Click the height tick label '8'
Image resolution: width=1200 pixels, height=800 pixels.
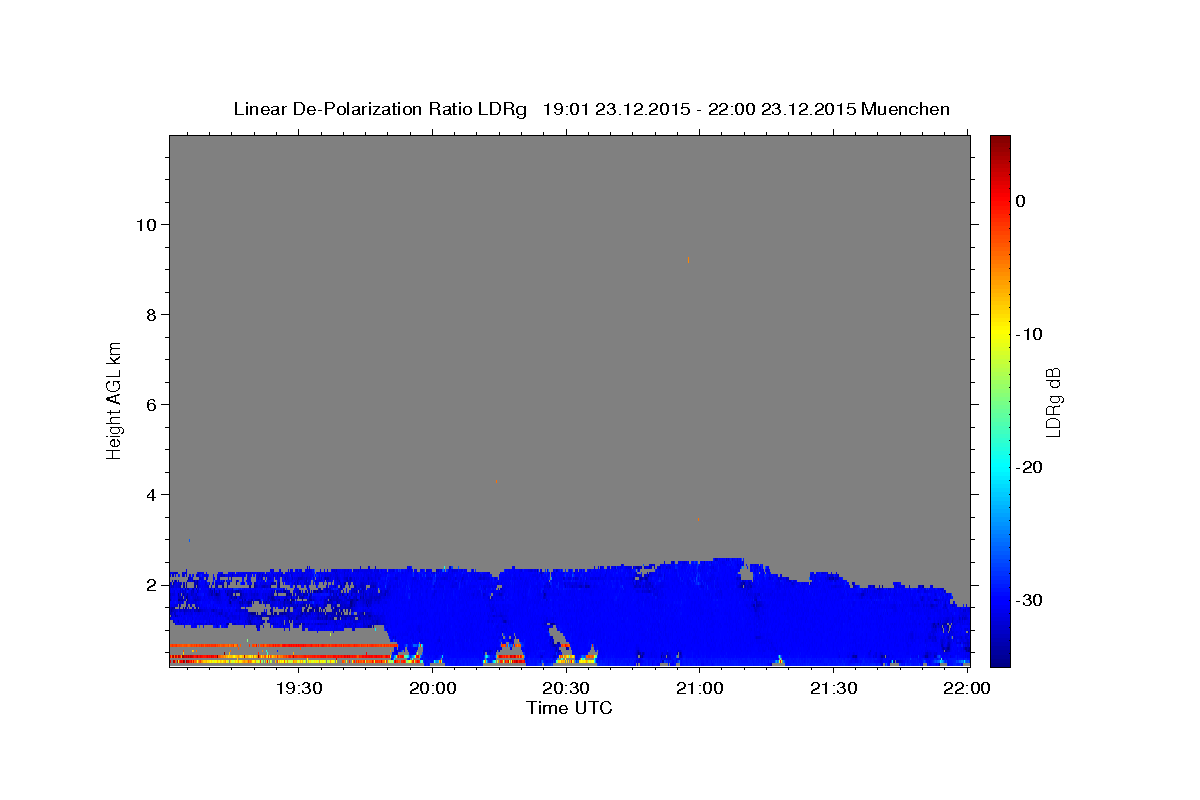coord(149,314)
